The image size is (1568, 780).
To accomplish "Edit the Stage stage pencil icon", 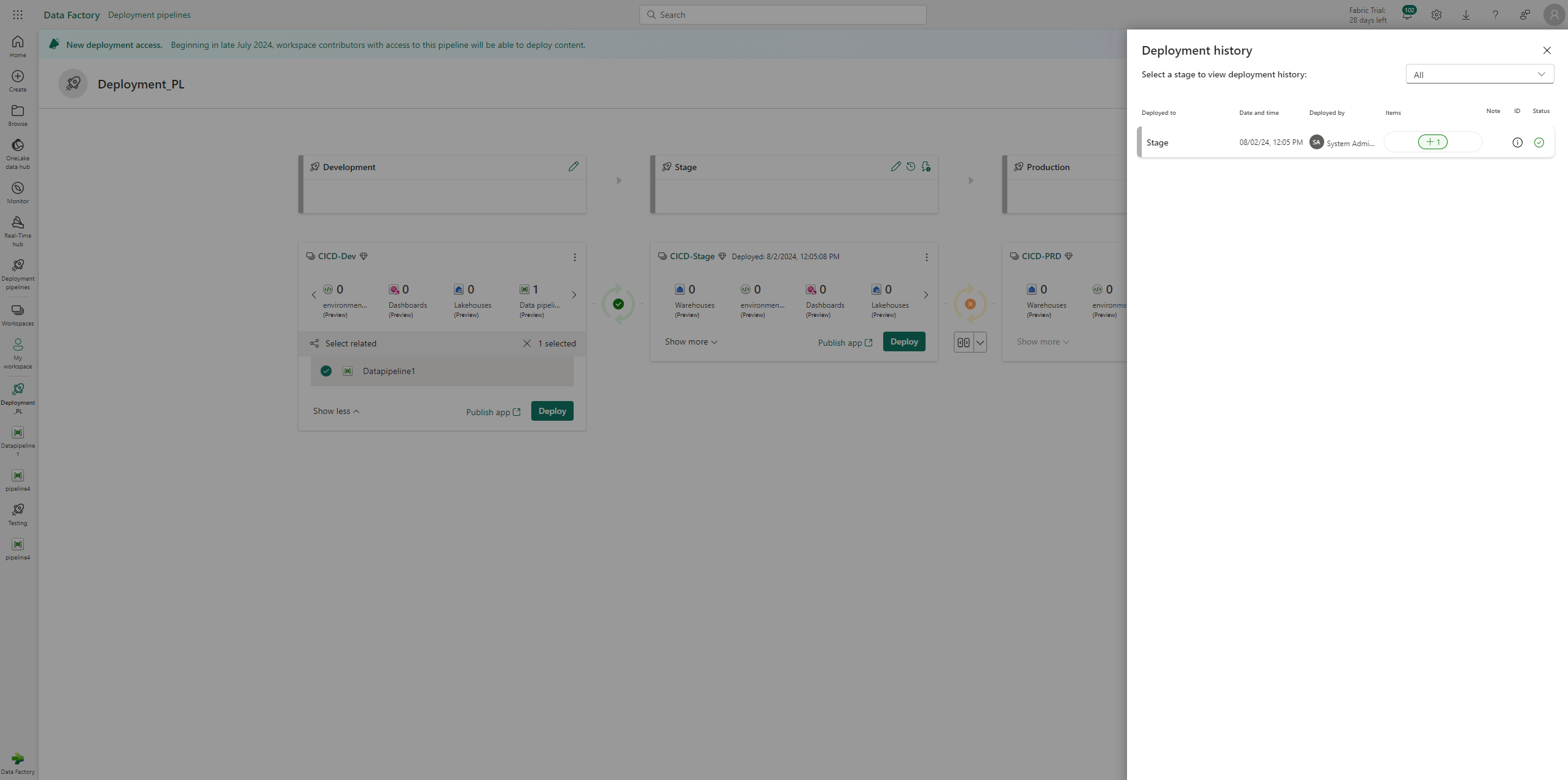I will (x=896, y=166).
